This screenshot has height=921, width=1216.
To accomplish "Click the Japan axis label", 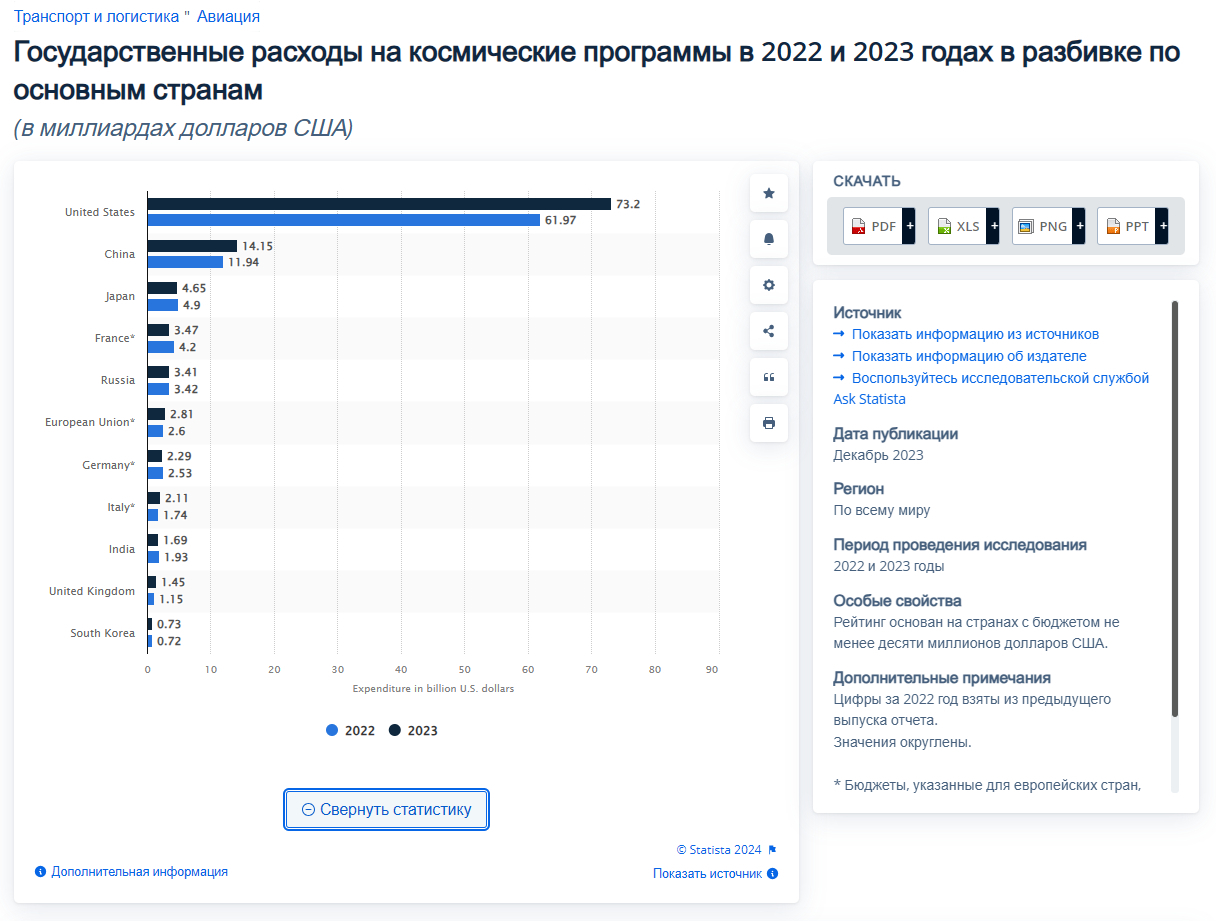I will click(120, 296).
